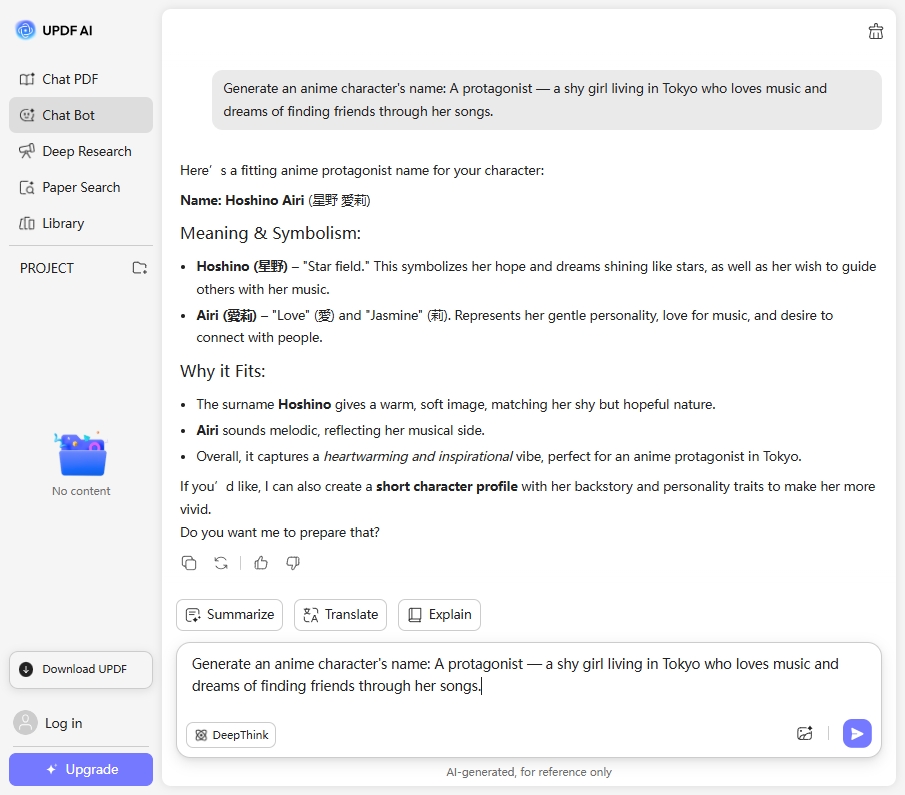This screenshot has width=905, height=795.
Task: Click the Summarize button
Action: pyautogui.click(x=229, y=615)
